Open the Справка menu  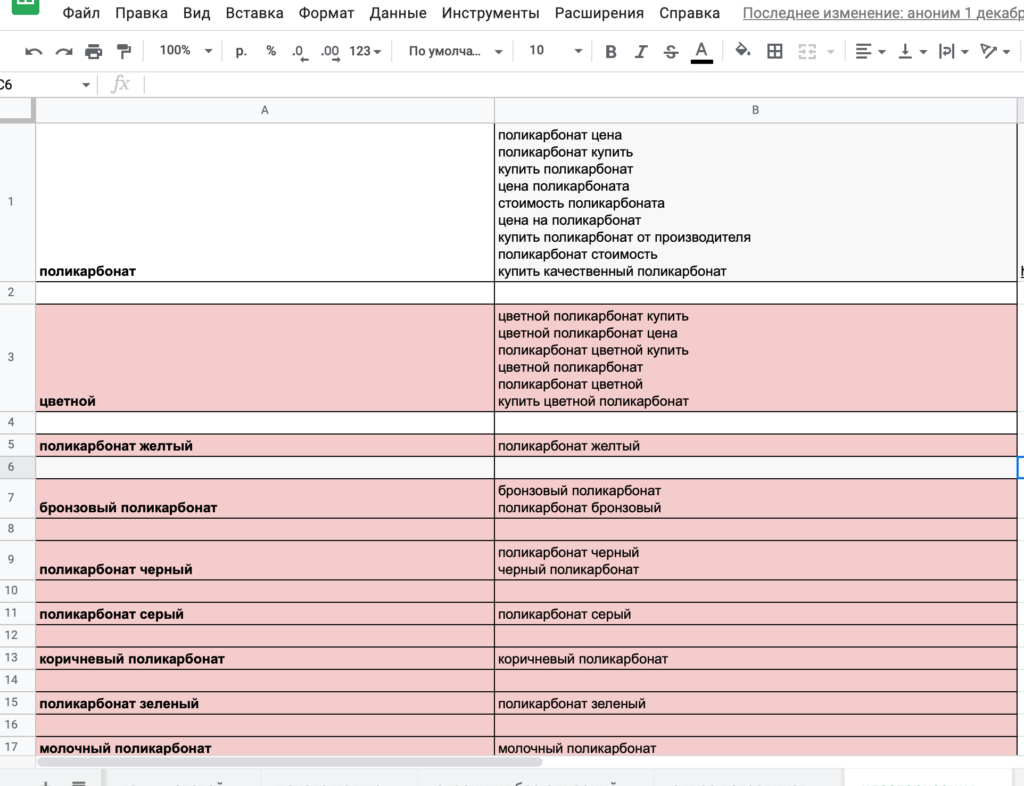[x=689, y=13]
